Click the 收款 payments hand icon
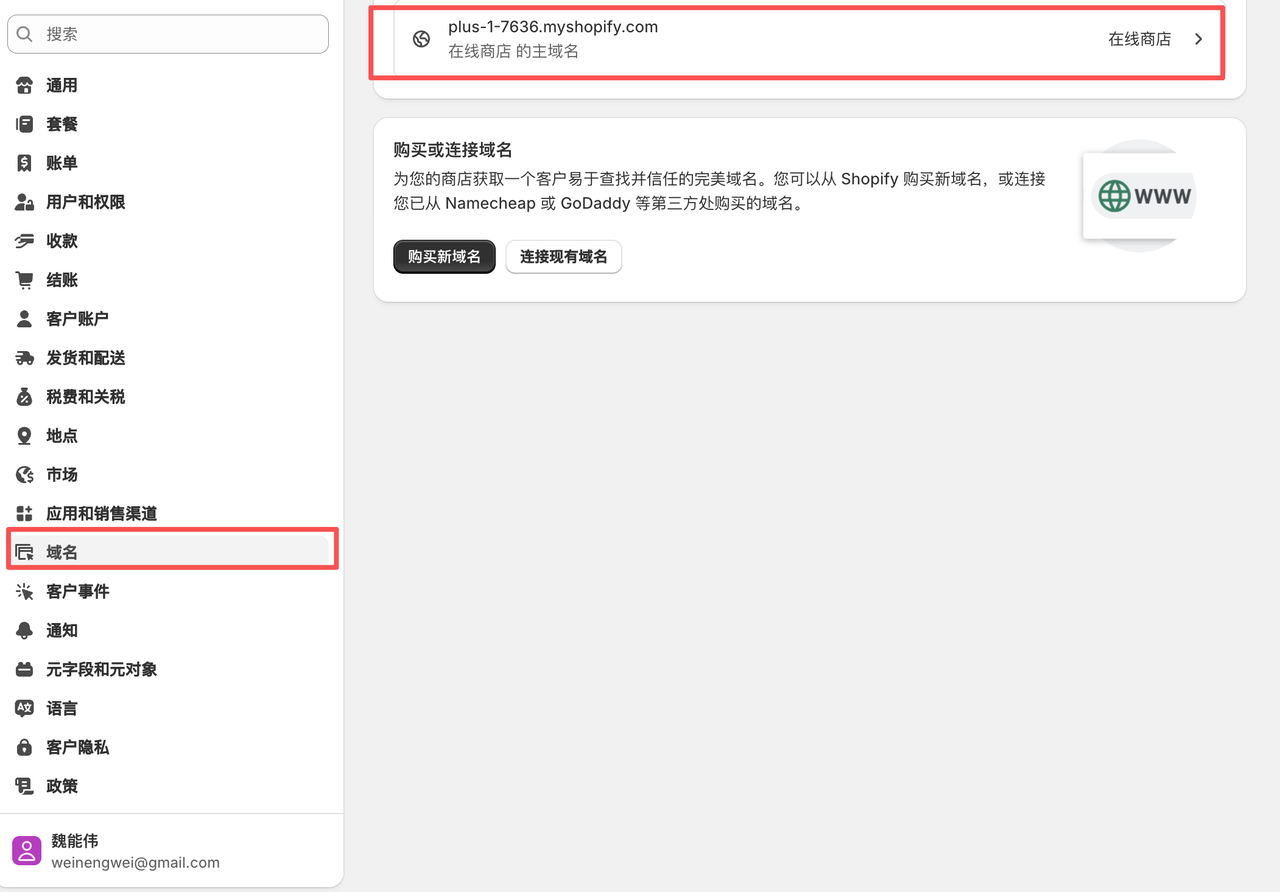 25,242
